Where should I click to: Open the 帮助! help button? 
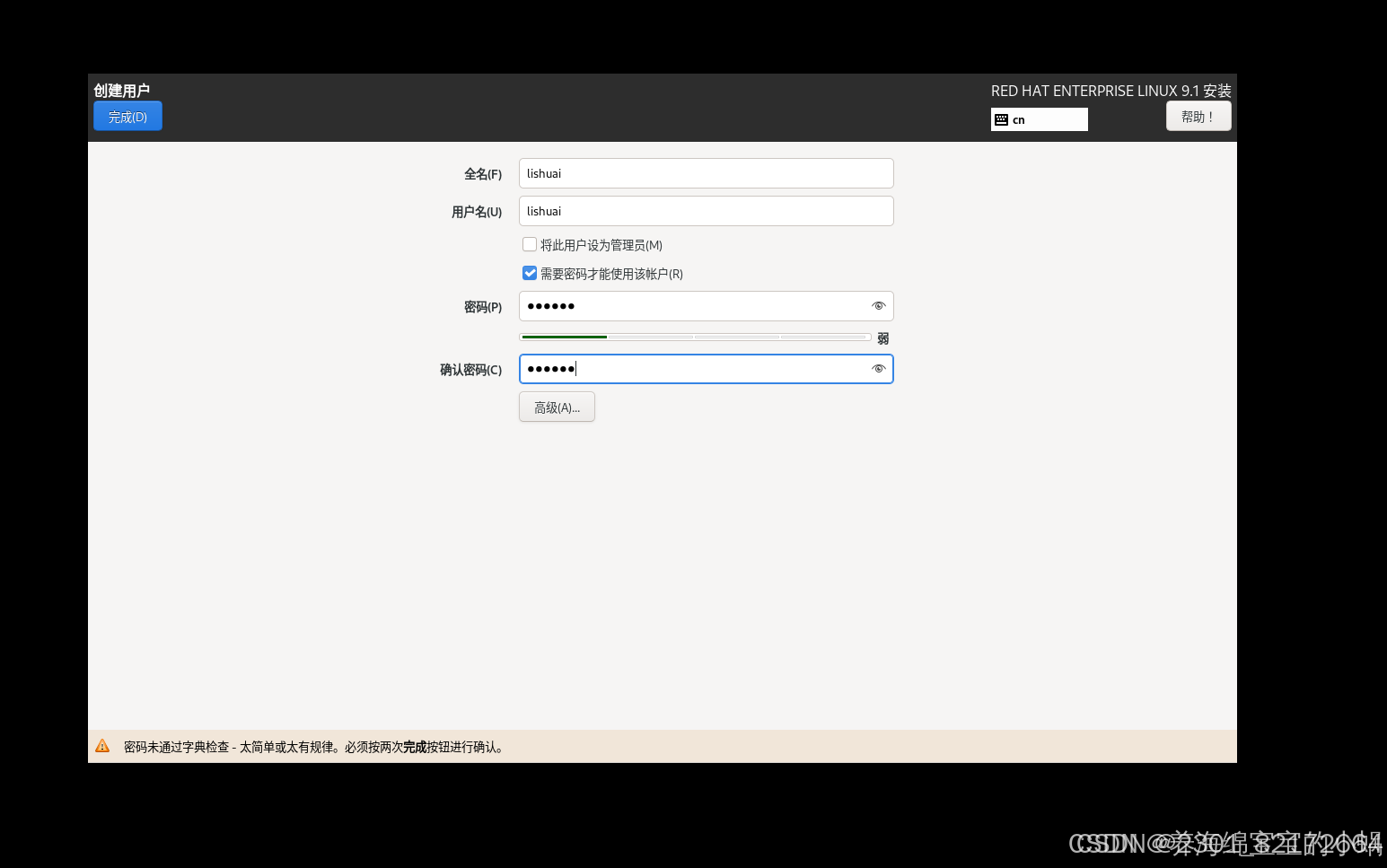1198,116
